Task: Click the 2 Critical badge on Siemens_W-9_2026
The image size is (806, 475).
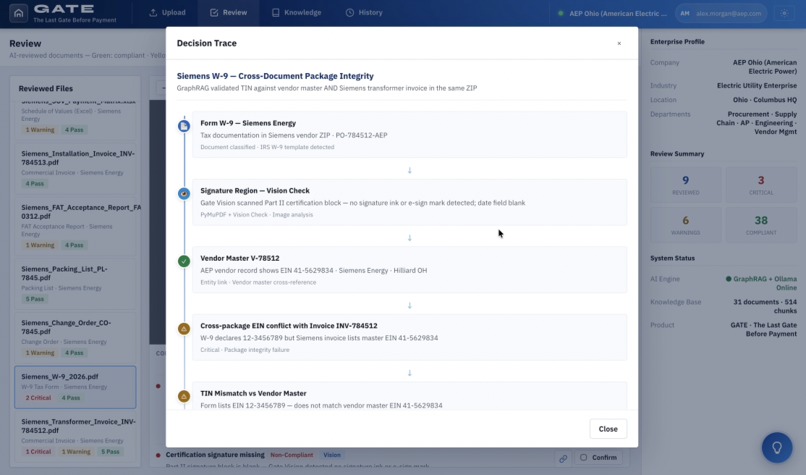Action: [x=38, y=398]
